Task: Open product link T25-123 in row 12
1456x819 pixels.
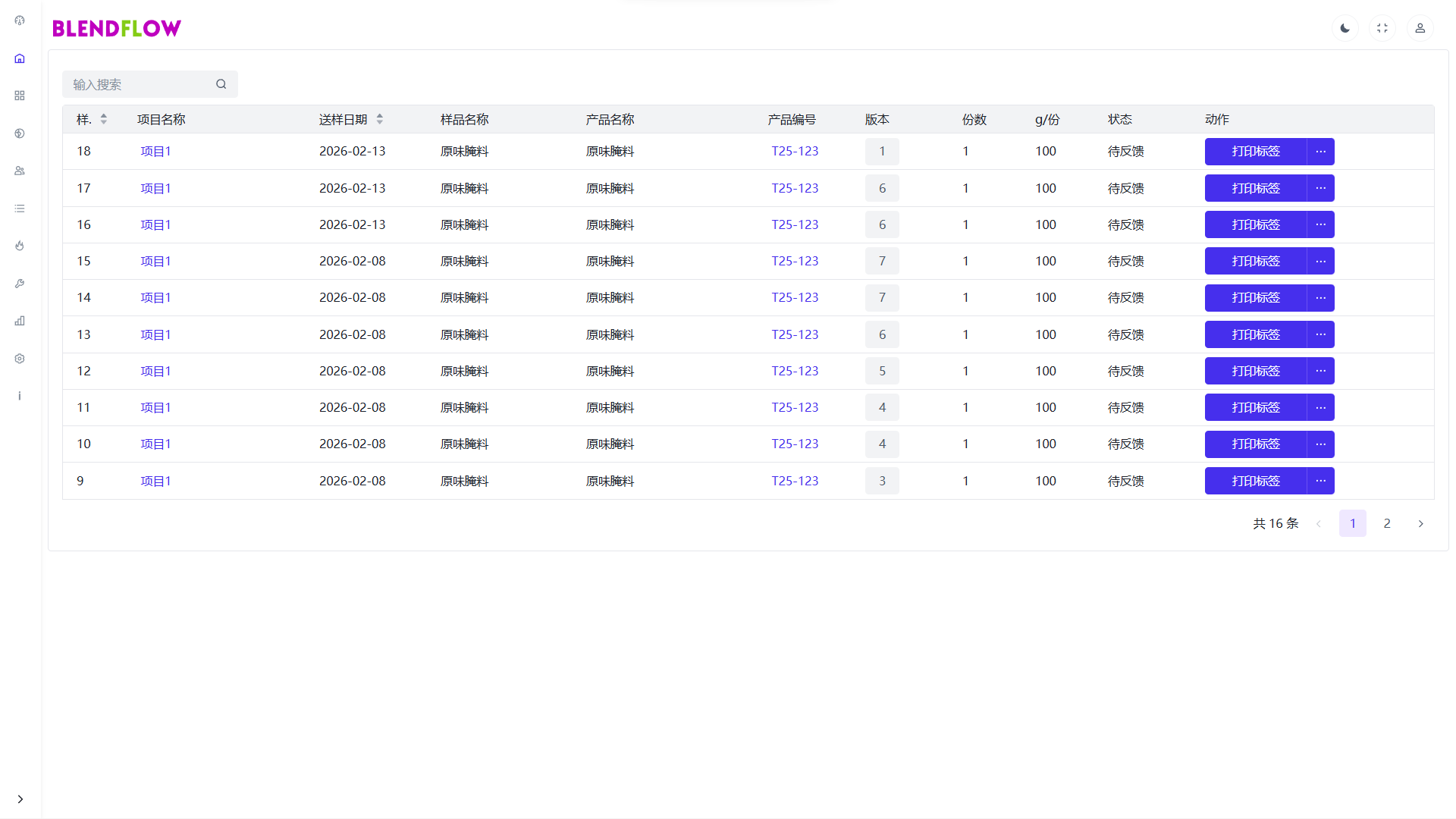Action: tap(795, 371)
